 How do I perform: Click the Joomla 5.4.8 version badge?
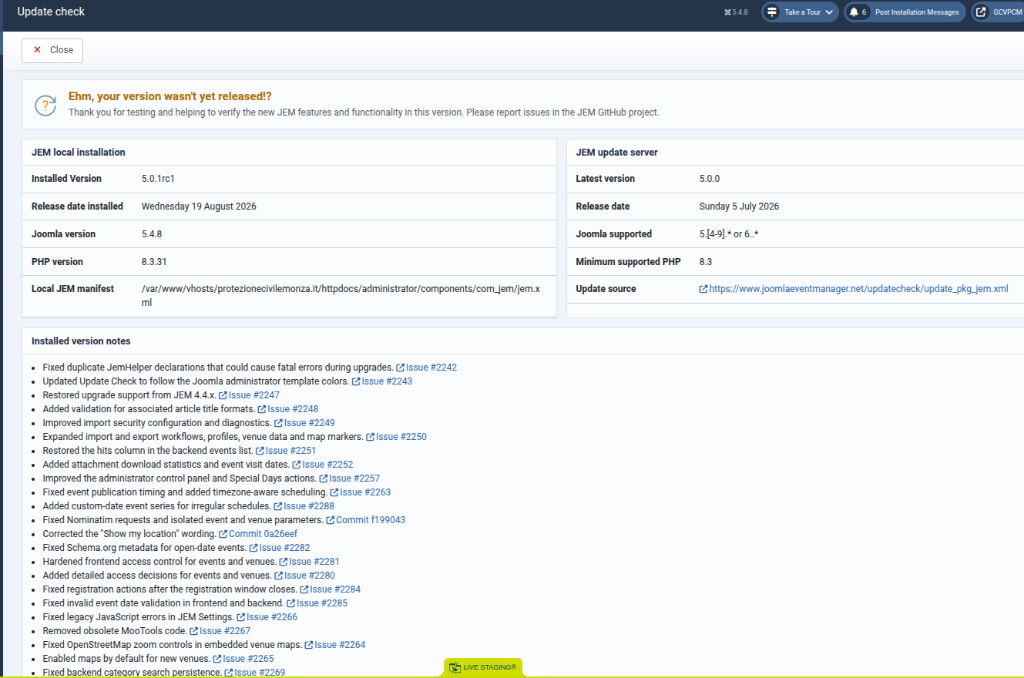tap(736, 12)
